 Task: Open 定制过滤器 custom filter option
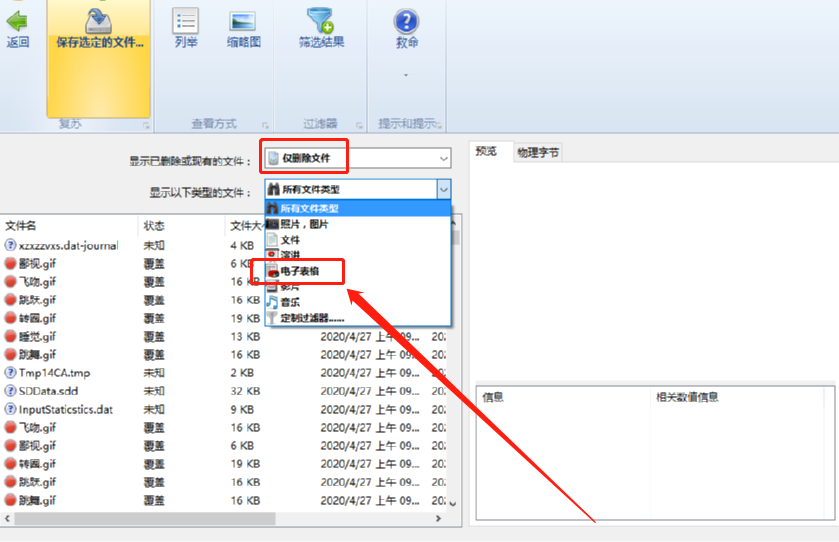pos(358,318)
